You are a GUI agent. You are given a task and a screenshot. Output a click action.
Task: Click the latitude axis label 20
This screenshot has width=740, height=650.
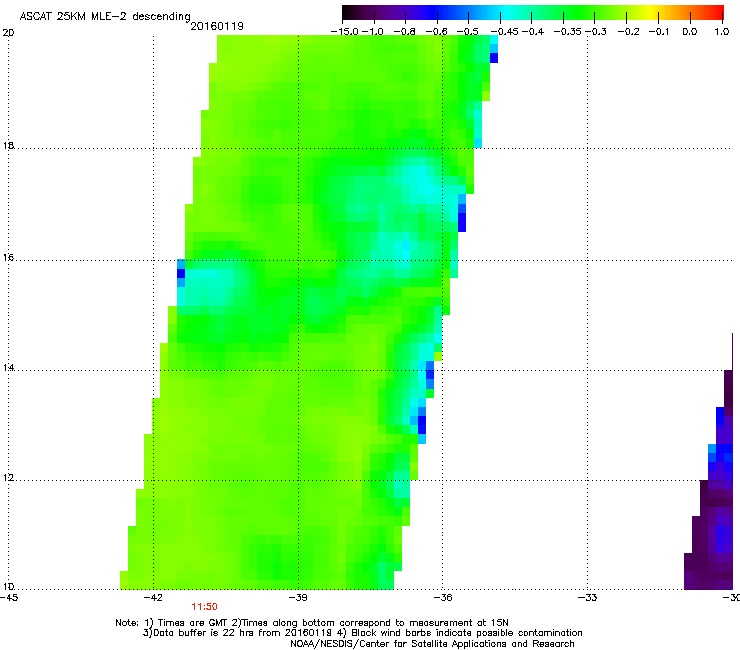click(8, 33)
